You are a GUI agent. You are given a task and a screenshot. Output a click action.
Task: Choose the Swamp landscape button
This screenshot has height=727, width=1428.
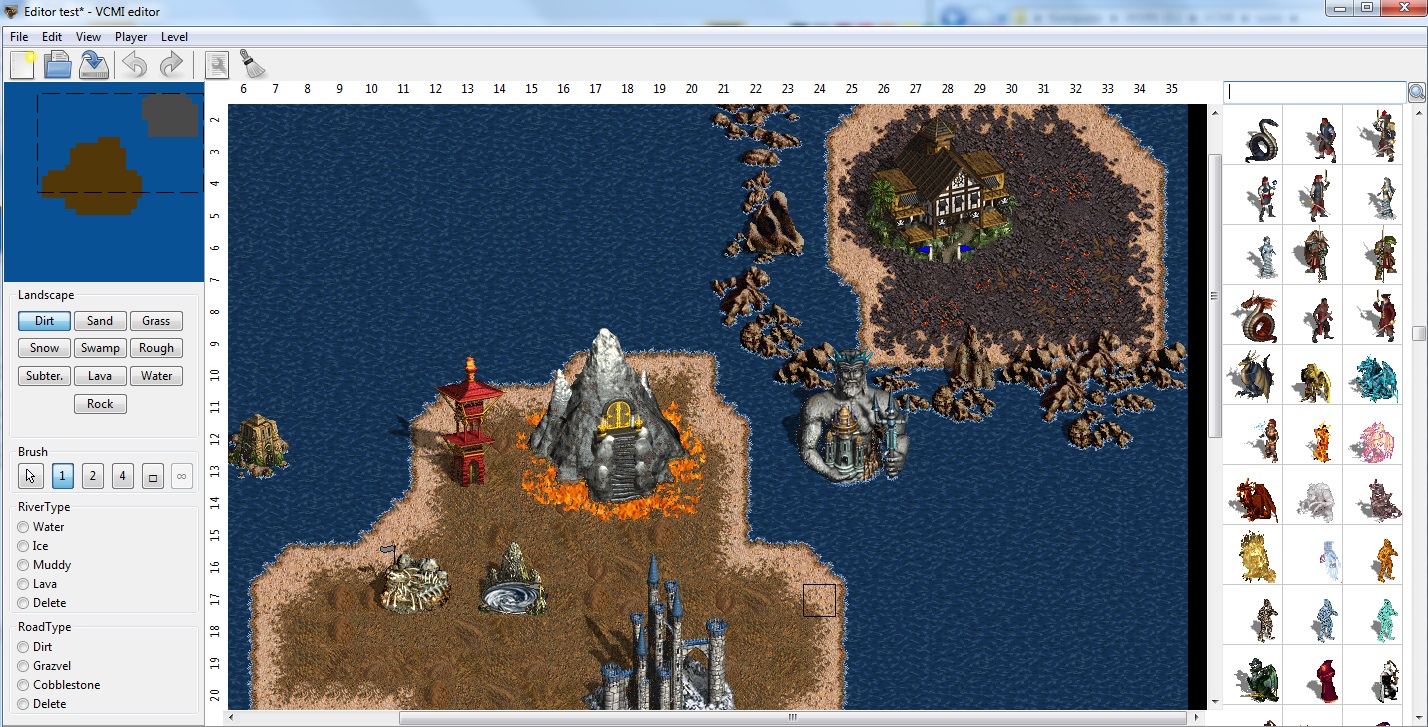point(100,348)
